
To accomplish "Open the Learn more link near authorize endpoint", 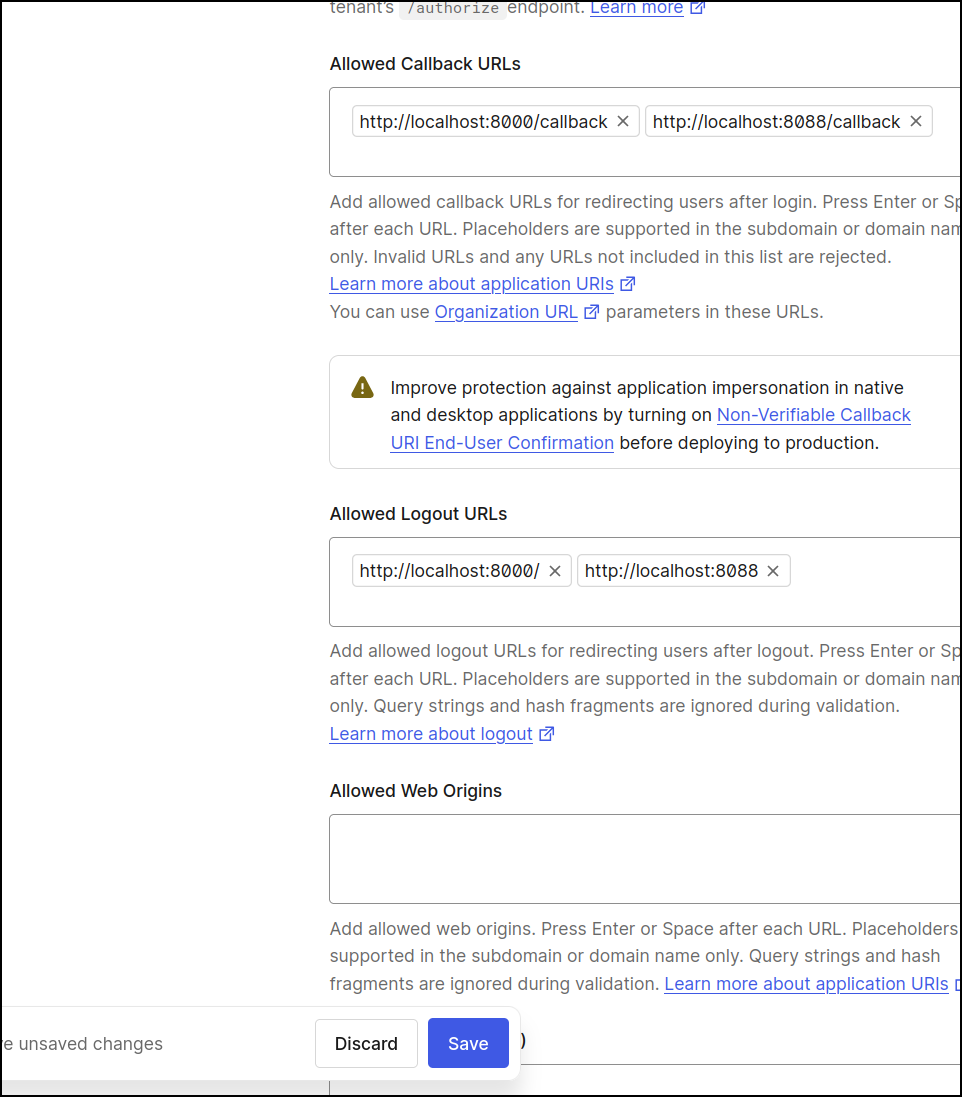I will pos(637,8).
